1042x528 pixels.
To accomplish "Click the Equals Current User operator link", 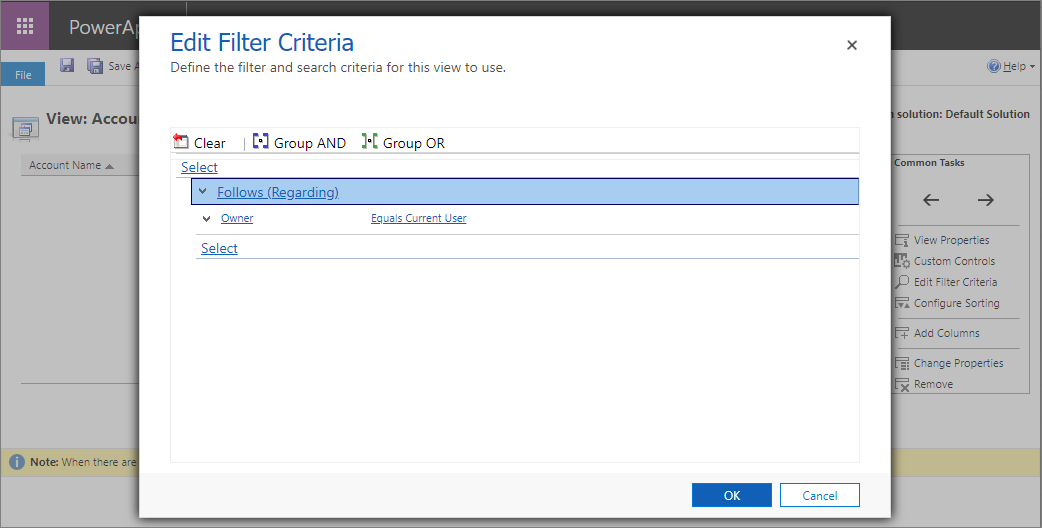I will [419, 218].
